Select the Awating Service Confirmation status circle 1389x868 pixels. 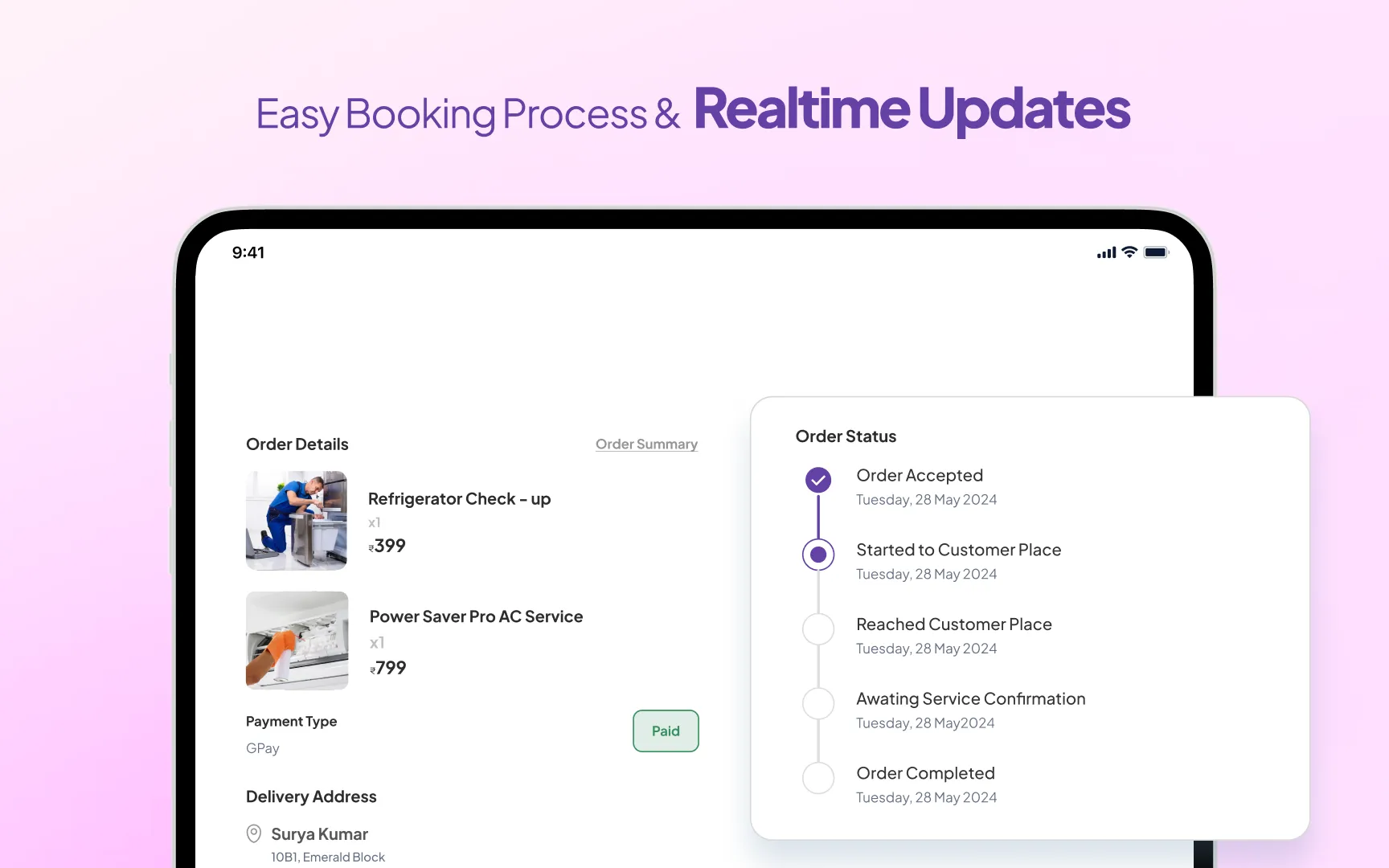[x=818, y=703]
